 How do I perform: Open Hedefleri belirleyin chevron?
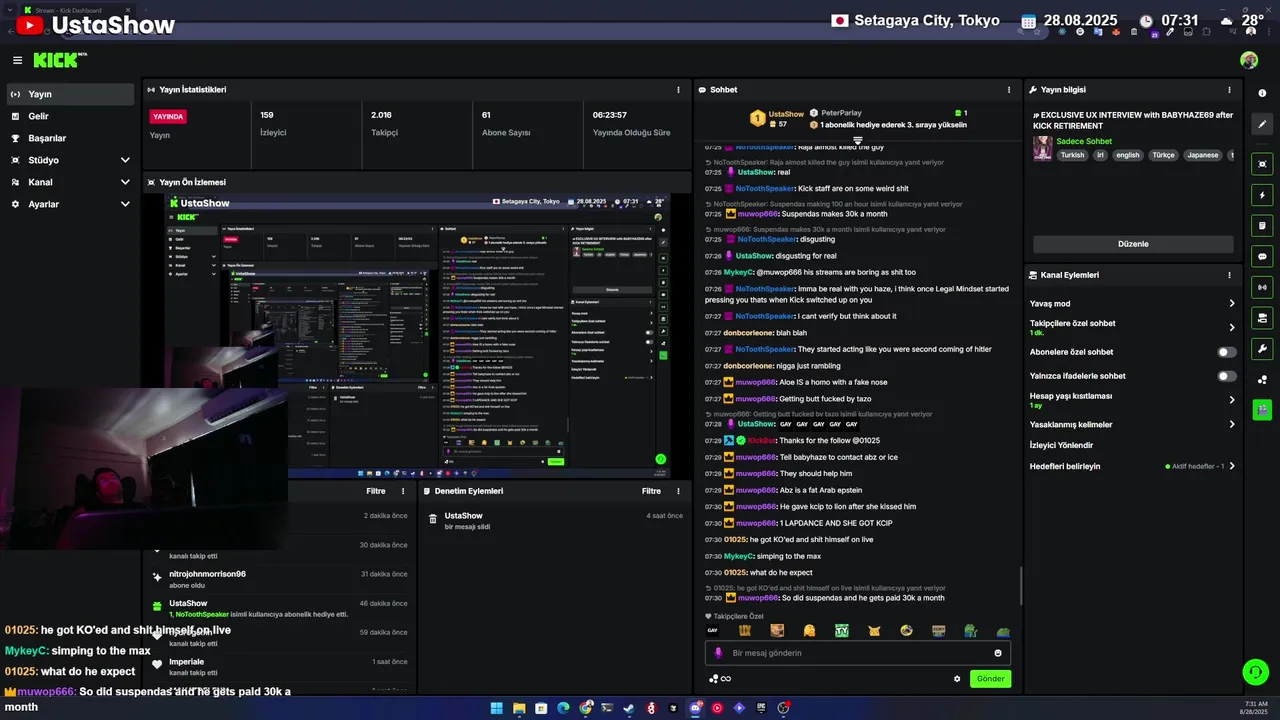click(x=1232, y=466)
